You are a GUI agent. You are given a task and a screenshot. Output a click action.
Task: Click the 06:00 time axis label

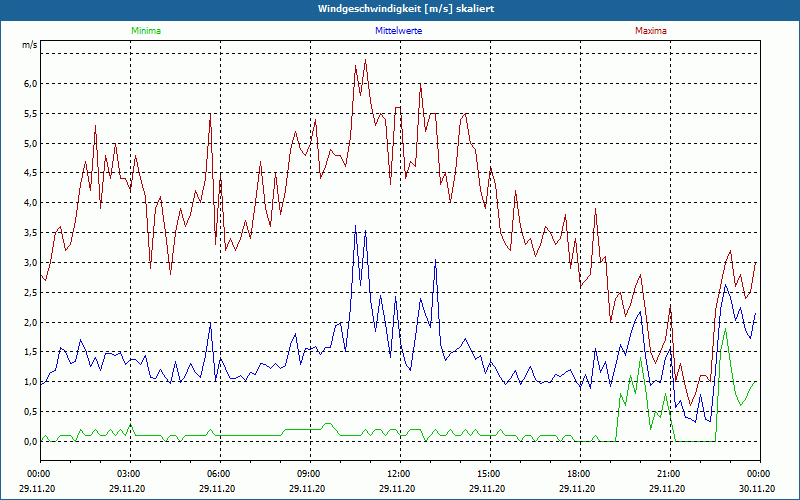[217, 474]
